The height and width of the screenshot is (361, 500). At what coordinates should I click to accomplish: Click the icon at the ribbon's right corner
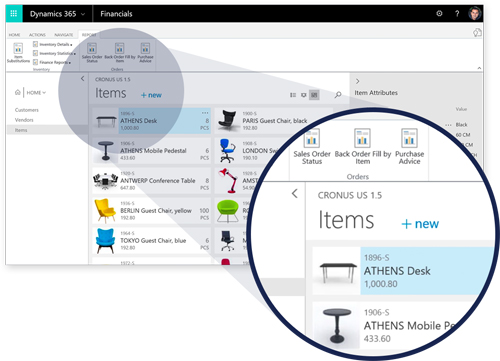pyautogui.click(x=477, y=33)
